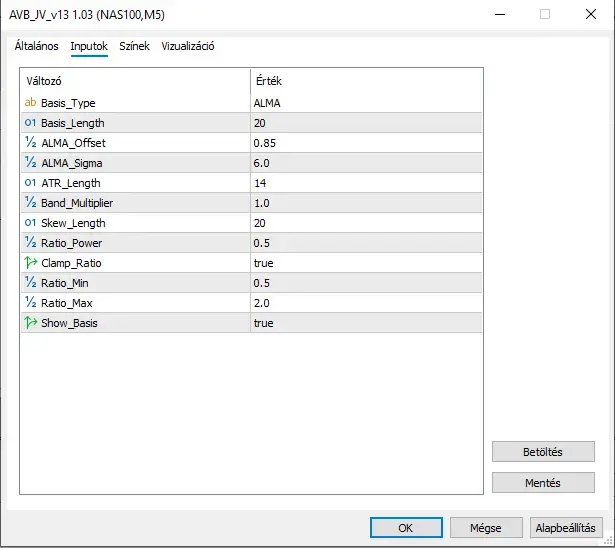Switch to the Általános tab

pos(36,46)
